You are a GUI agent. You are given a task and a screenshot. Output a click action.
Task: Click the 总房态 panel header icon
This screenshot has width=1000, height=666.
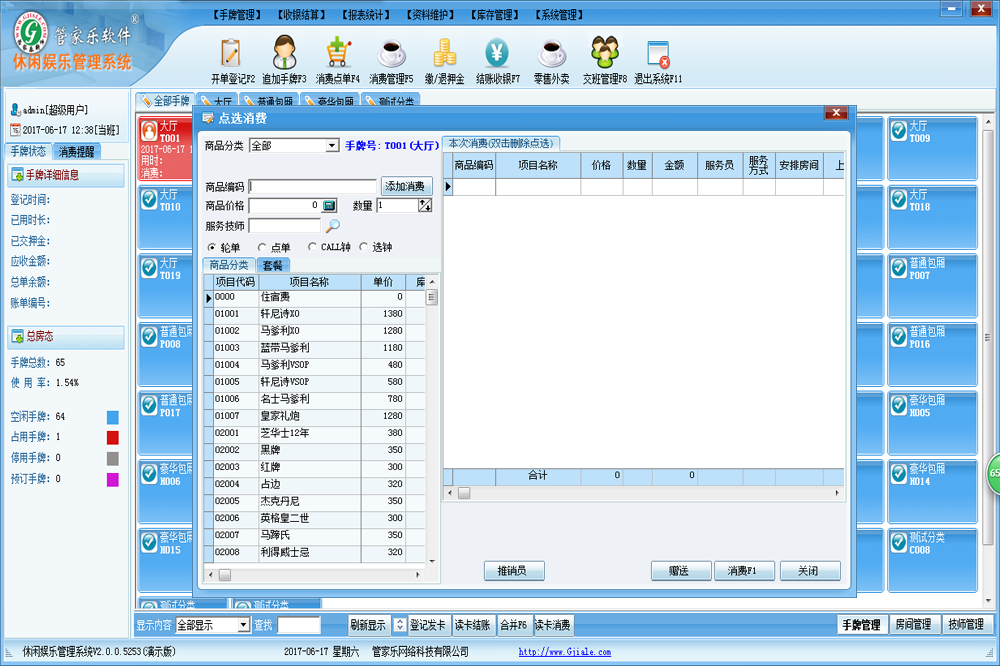pyautogui.click(x=17, y=336)
